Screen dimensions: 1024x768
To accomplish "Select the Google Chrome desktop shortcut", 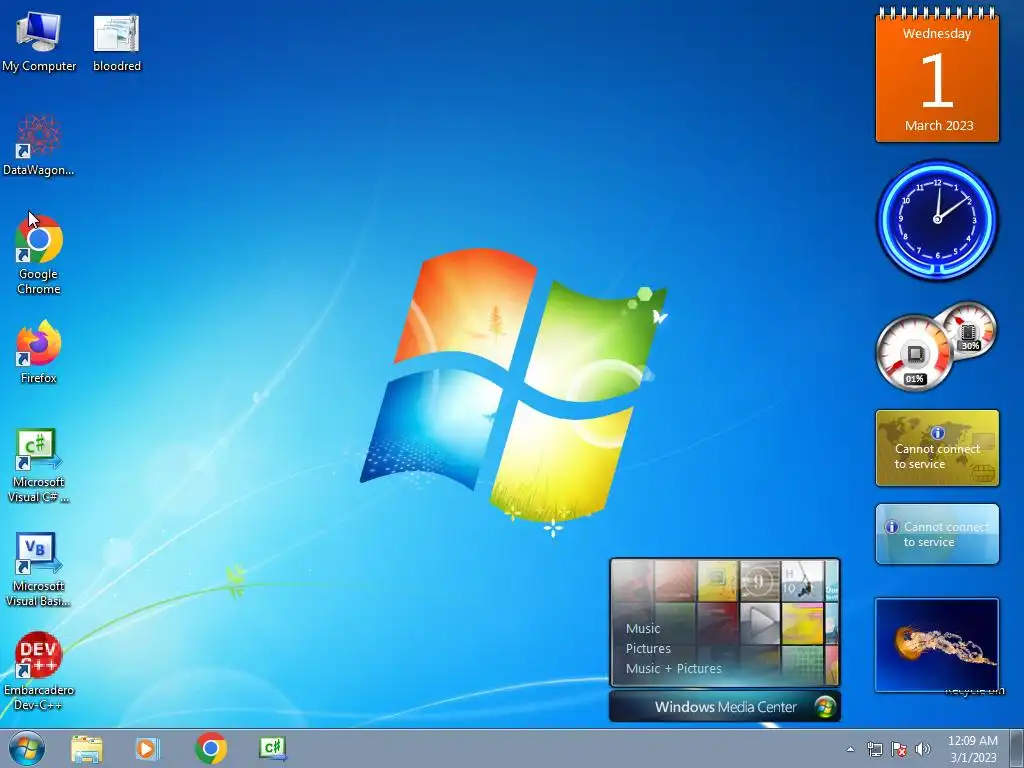I will pyautogui.click(x=39, y=253).
